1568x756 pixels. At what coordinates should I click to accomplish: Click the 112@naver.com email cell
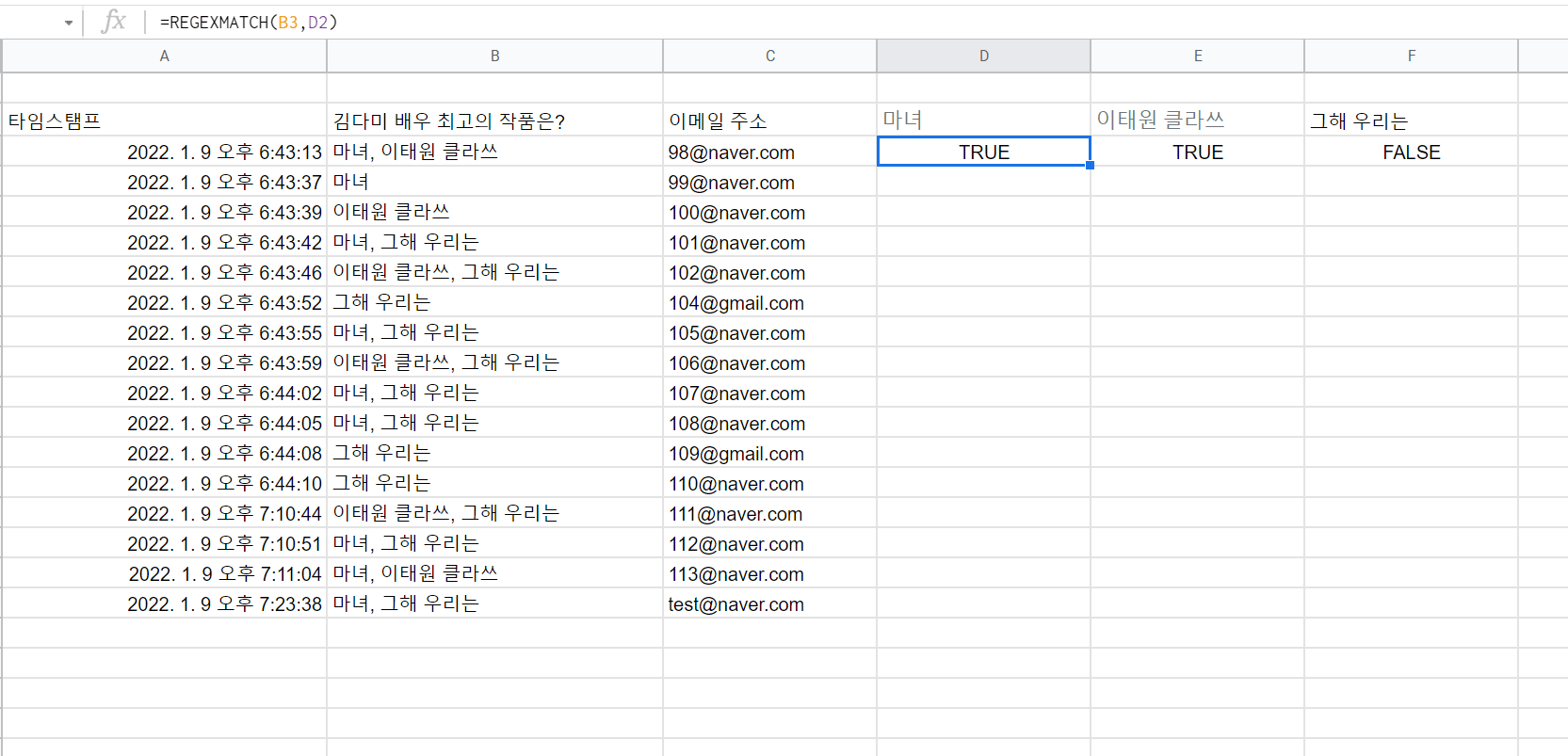tap(769, 543)
